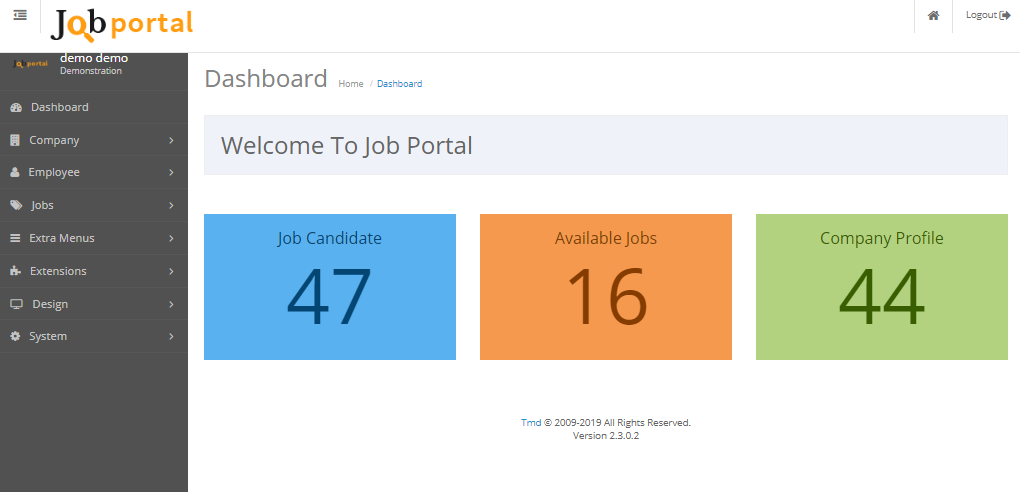Click the Extra Menus list icon
Image resolution: width=1020 pixels, height=492 pixels.
coord(15,239)
